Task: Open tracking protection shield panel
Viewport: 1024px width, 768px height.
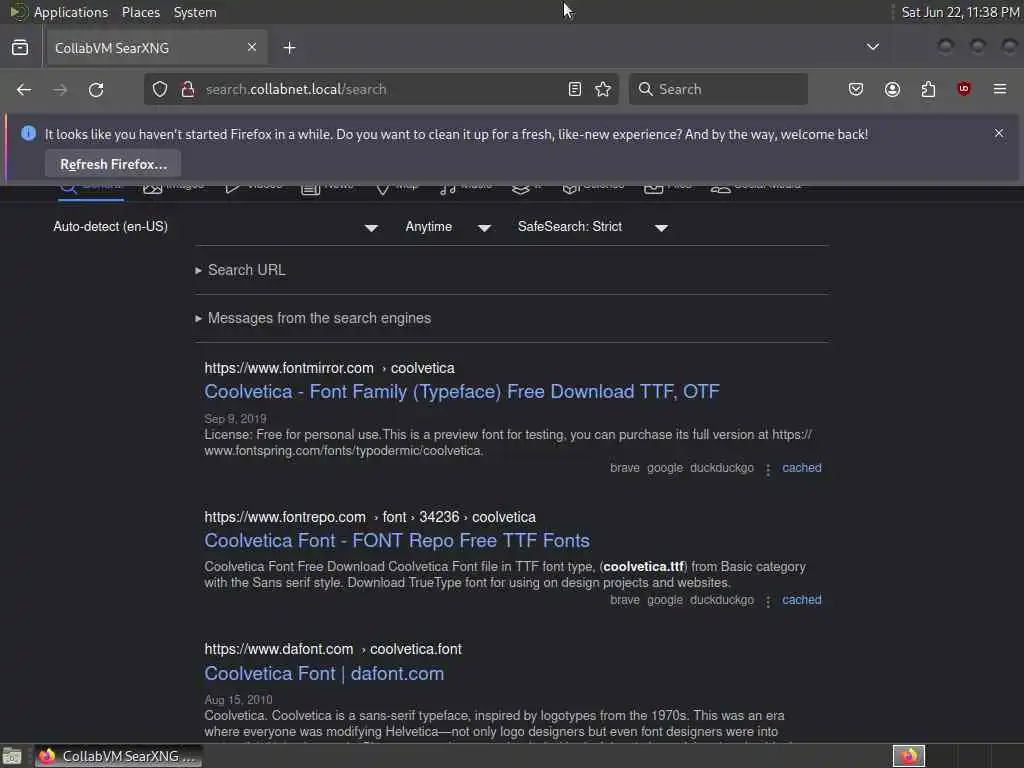Action: tap(160, 89)
